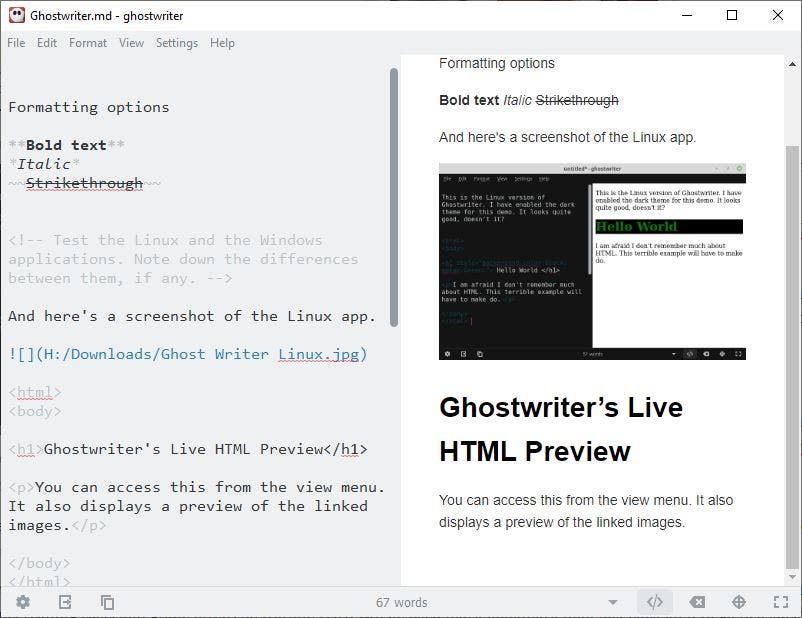Toggle Hemingway mode backspace icon
Image resolution: width=802 pixels, height=618 pixels.
tap(697, 602)
